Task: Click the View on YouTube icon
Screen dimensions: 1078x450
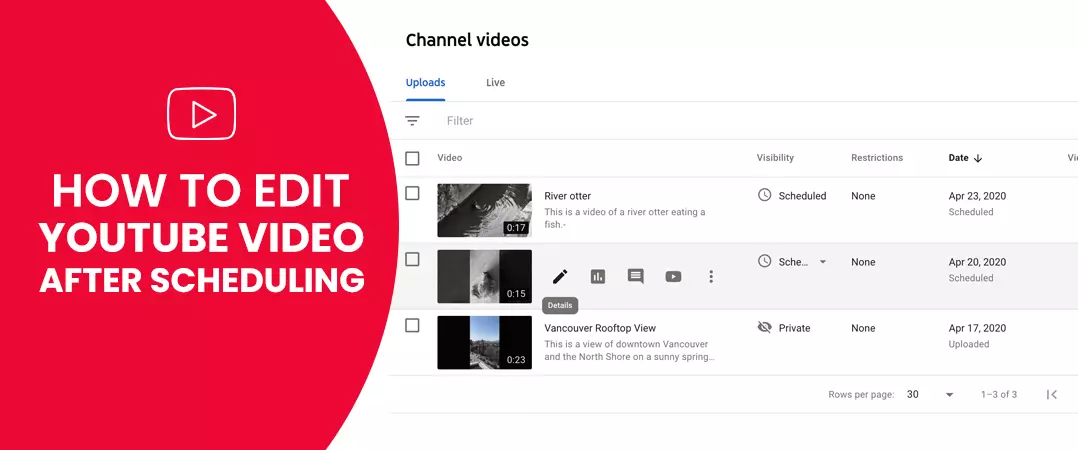Action: 673,276
